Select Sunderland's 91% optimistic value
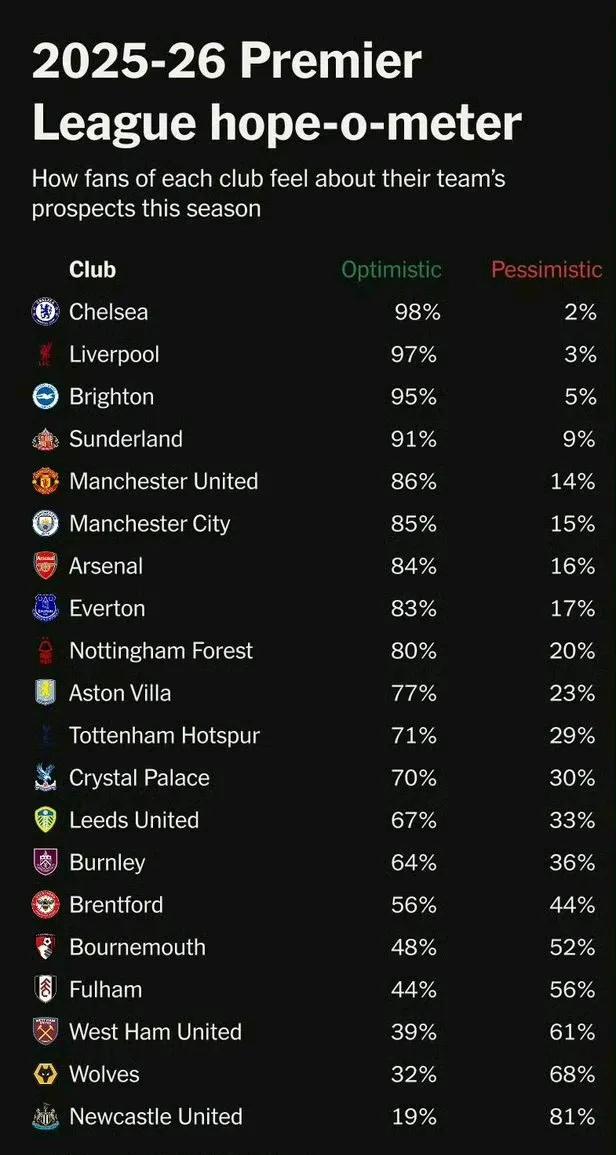 tap(413, 439)
